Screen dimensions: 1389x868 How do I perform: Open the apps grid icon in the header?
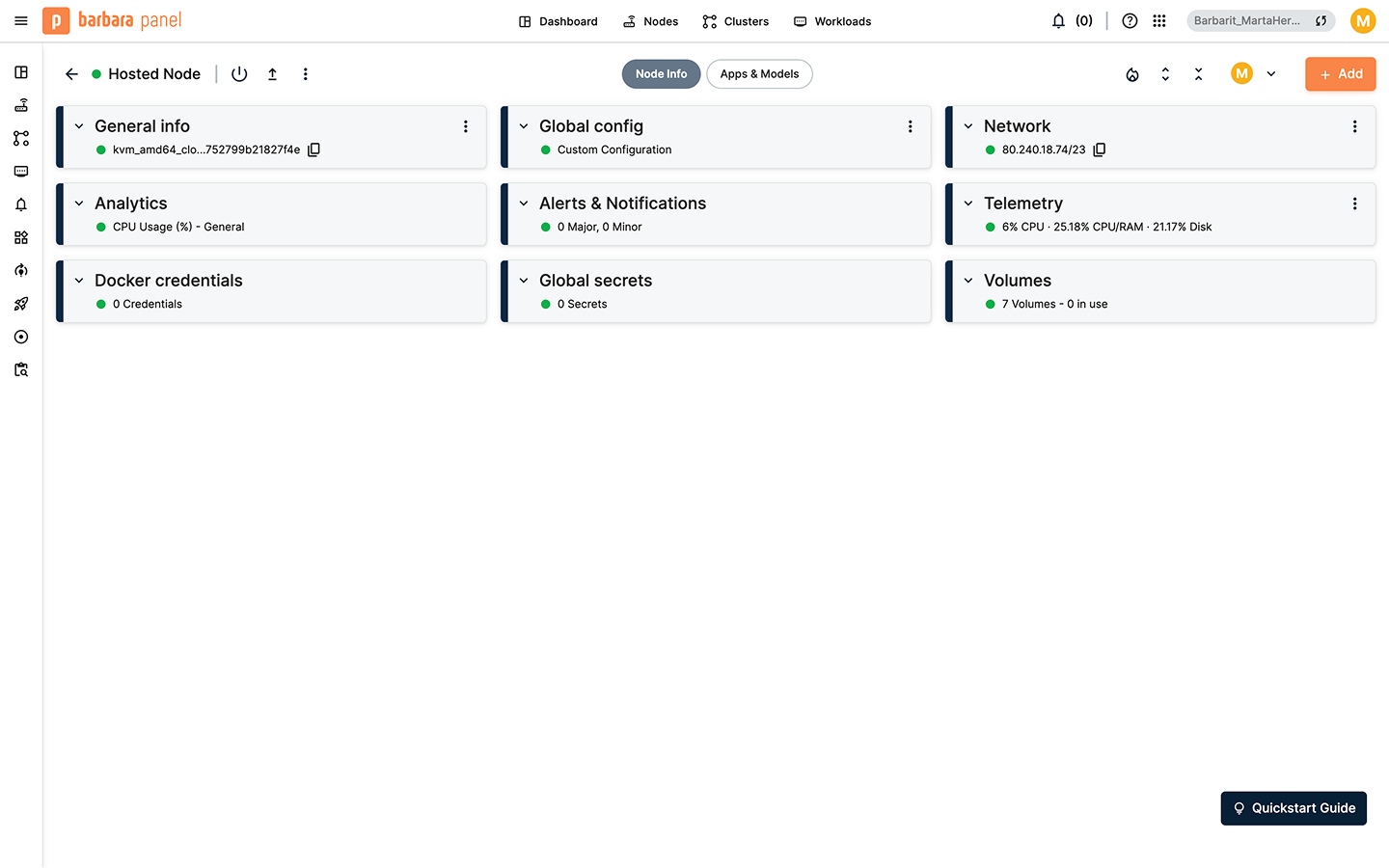pos(1159,21)
